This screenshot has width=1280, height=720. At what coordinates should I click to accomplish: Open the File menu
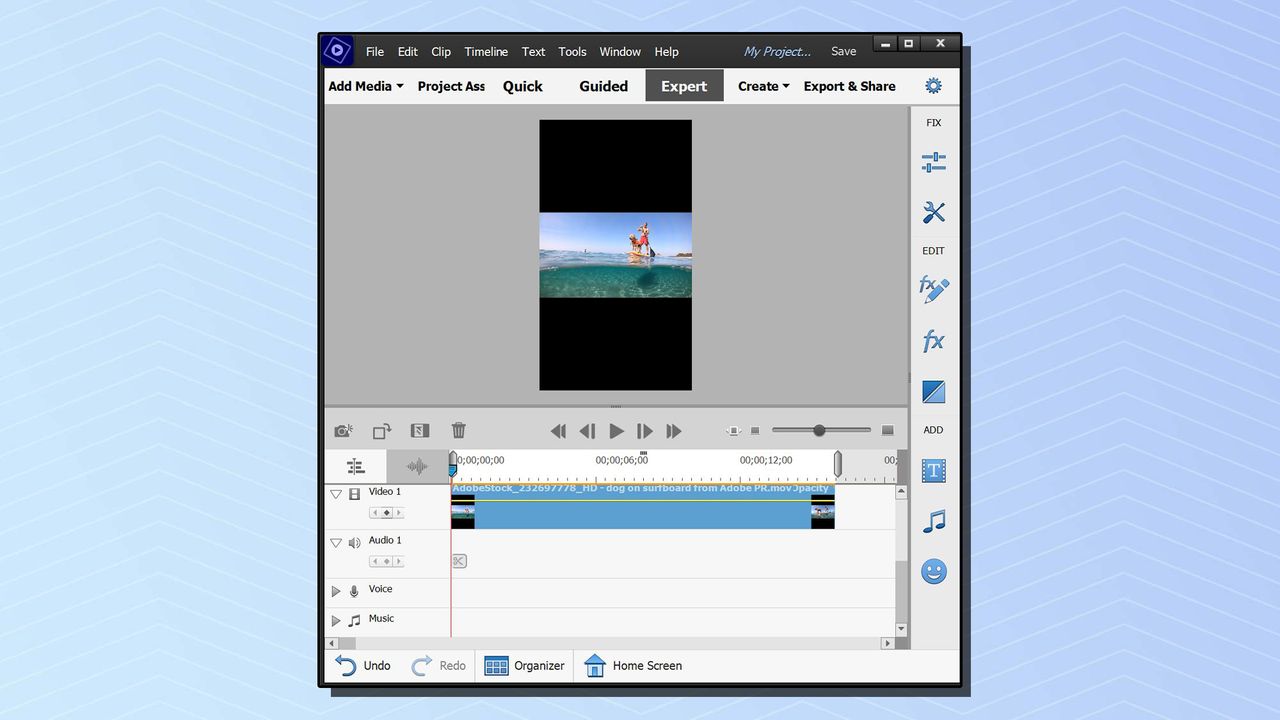pos(375,52)
